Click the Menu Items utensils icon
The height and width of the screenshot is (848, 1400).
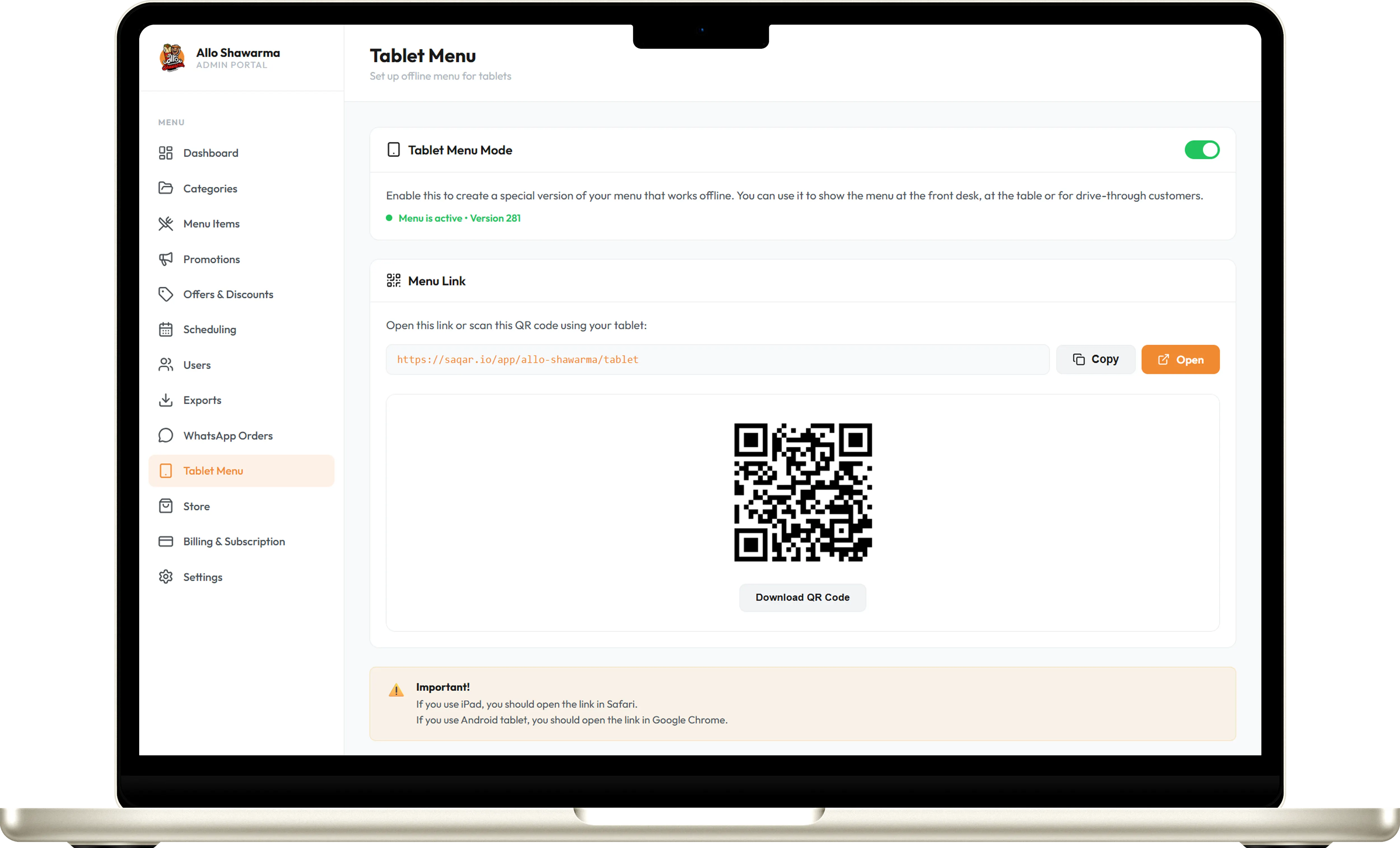[165, 224]
